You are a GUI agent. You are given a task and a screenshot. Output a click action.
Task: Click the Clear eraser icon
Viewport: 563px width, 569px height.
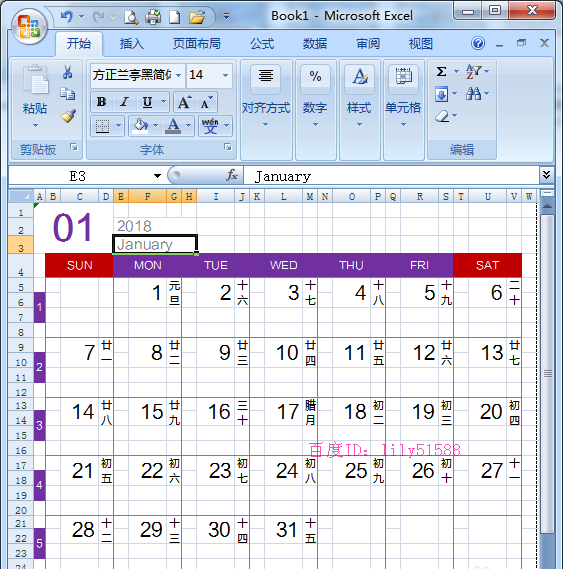coord(442,116)
